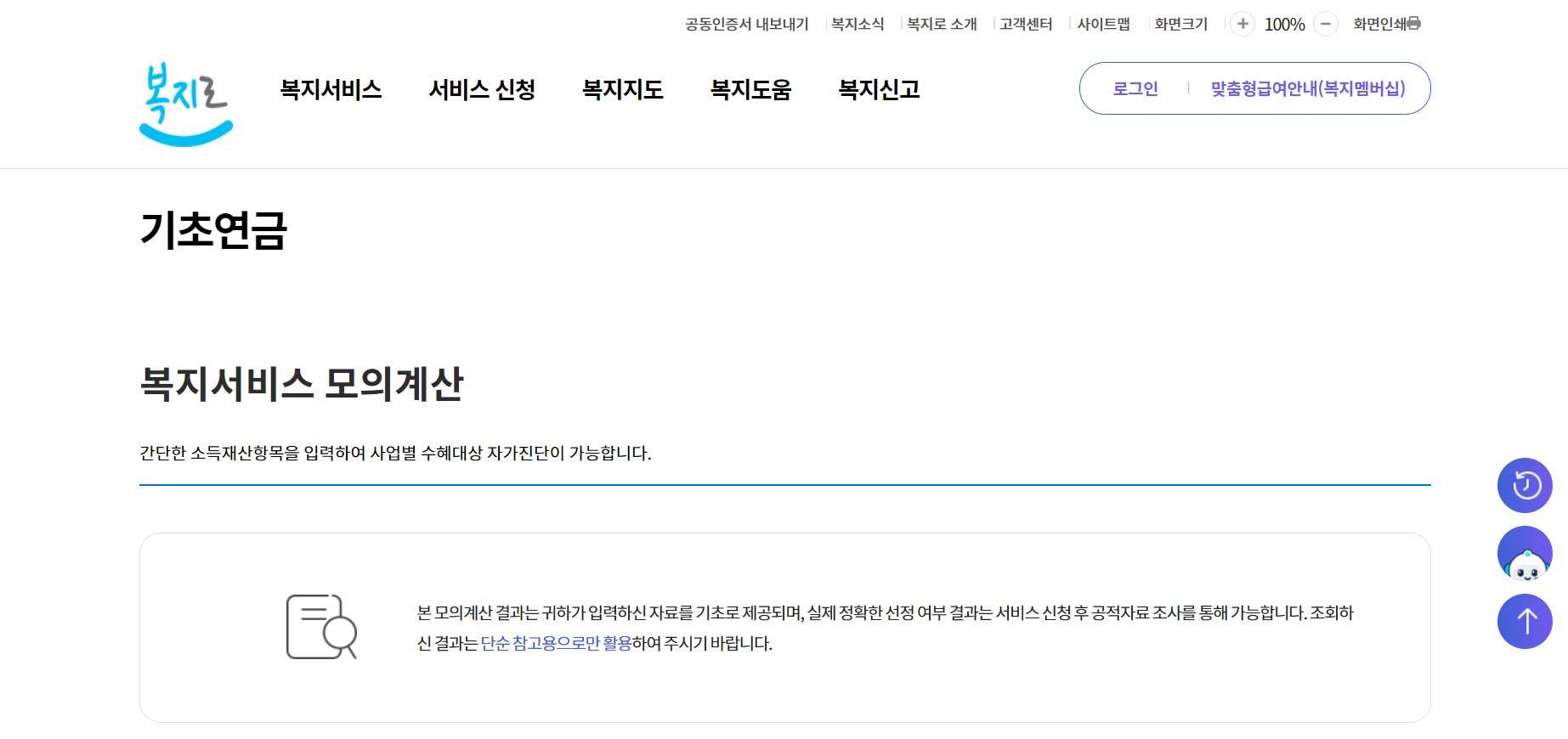Open 맞춤형급여안내(복지멤버십) link
The width and height of the screenshot is (1568, 739).
coord(1308,88)
